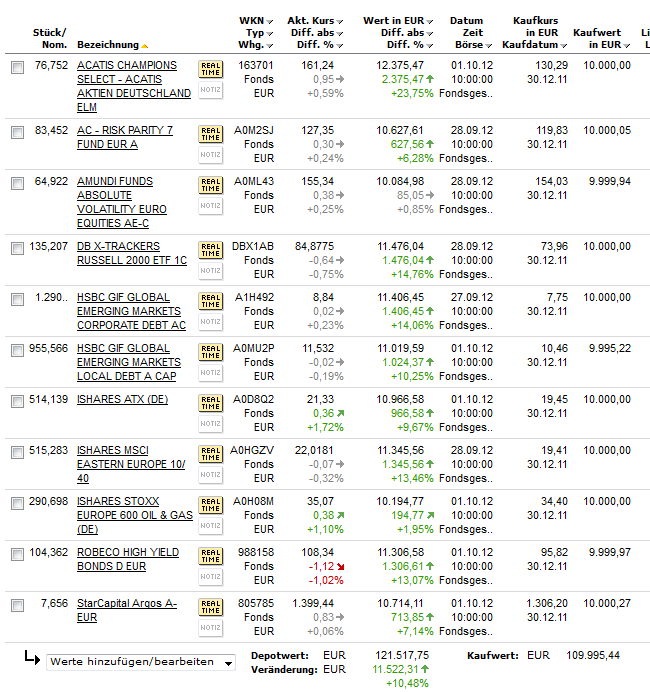Open ACATIS Champions Select fund link
The height and width of the screenshot is (692, 650).
pyautogui.click(x=134, y=86)
